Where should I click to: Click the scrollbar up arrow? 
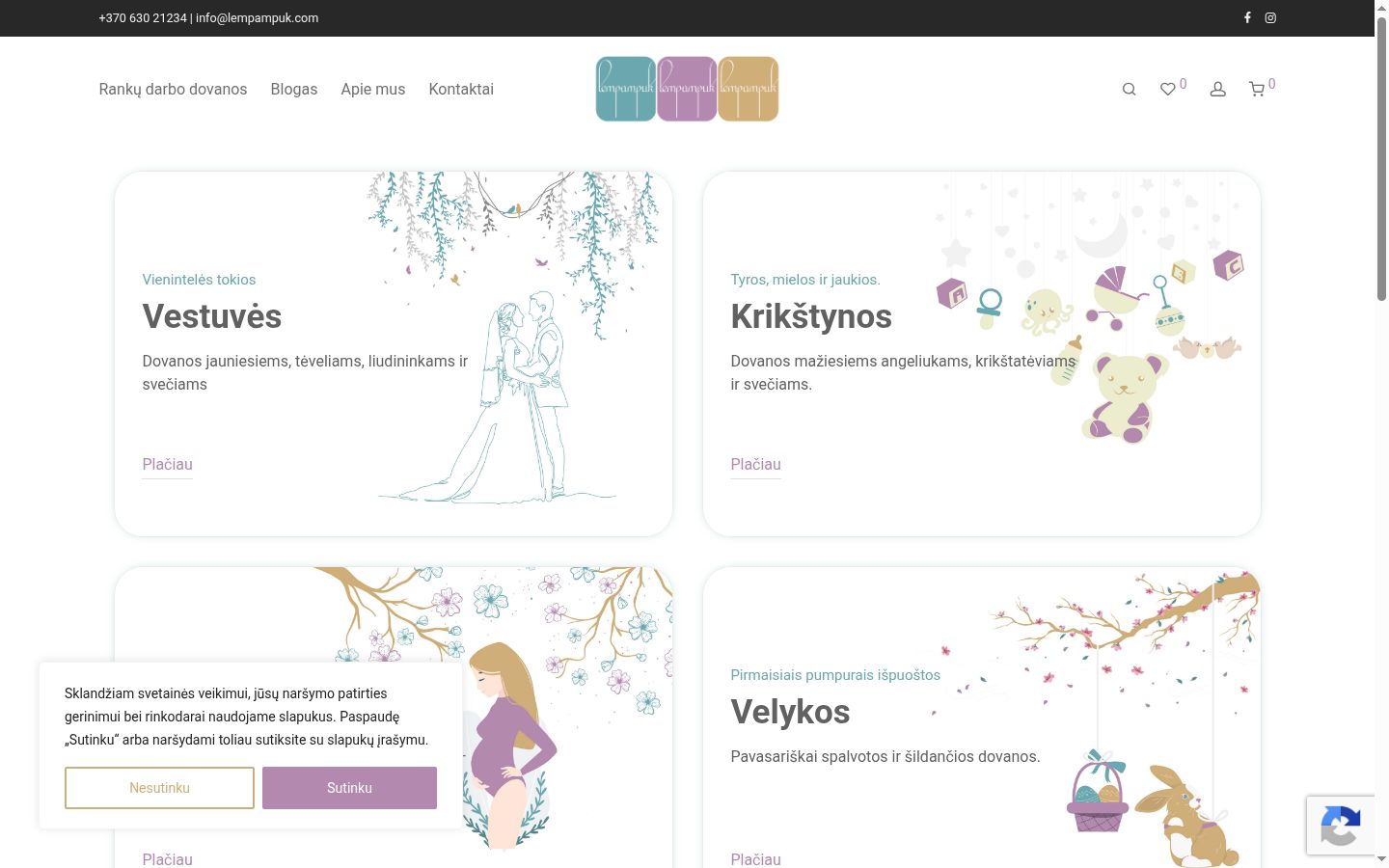[x=1381, y=8]
